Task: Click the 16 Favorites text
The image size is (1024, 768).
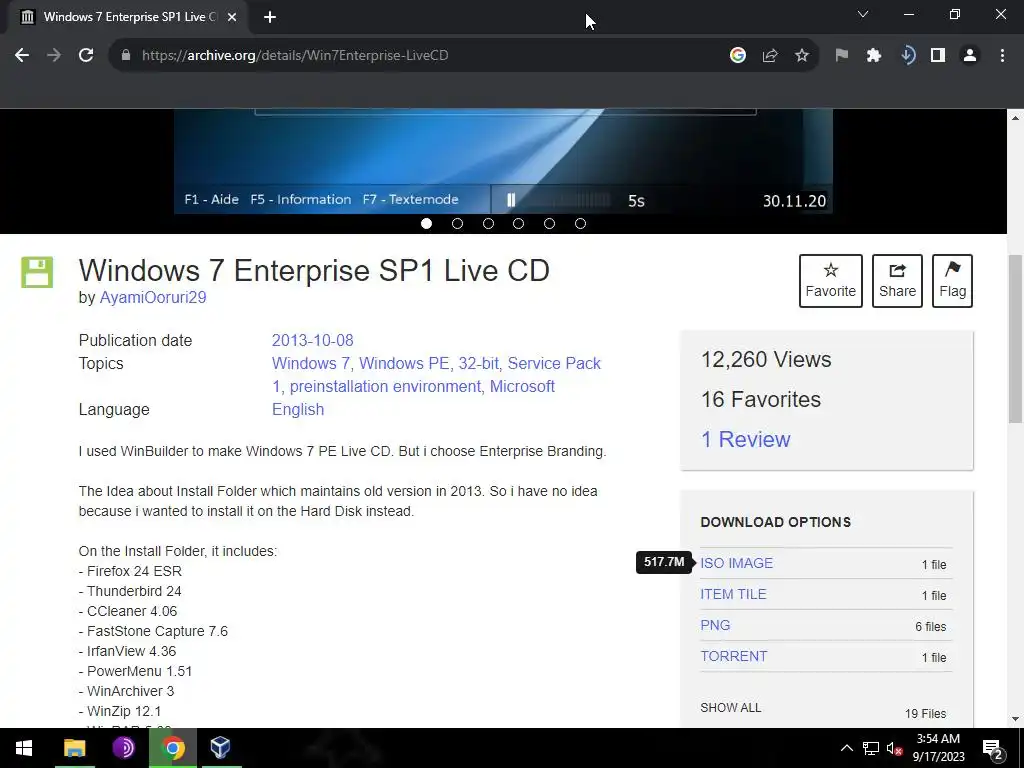Action: (x=761, y=399)
